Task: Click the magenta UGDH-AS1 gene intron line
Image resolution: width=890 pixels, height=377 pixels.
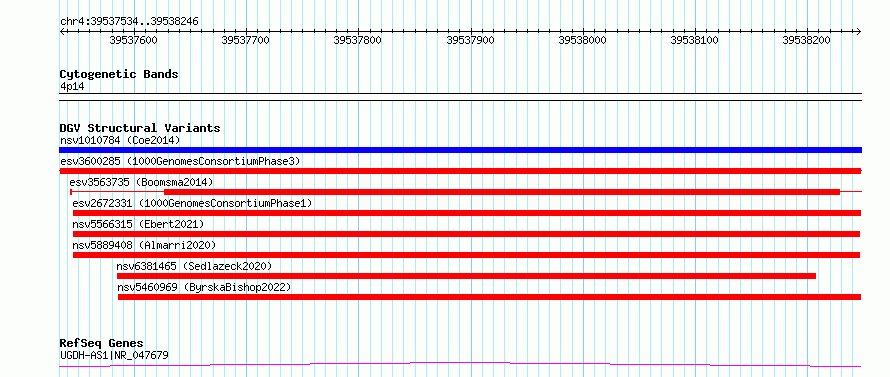Action: click(x=460, y=364)
